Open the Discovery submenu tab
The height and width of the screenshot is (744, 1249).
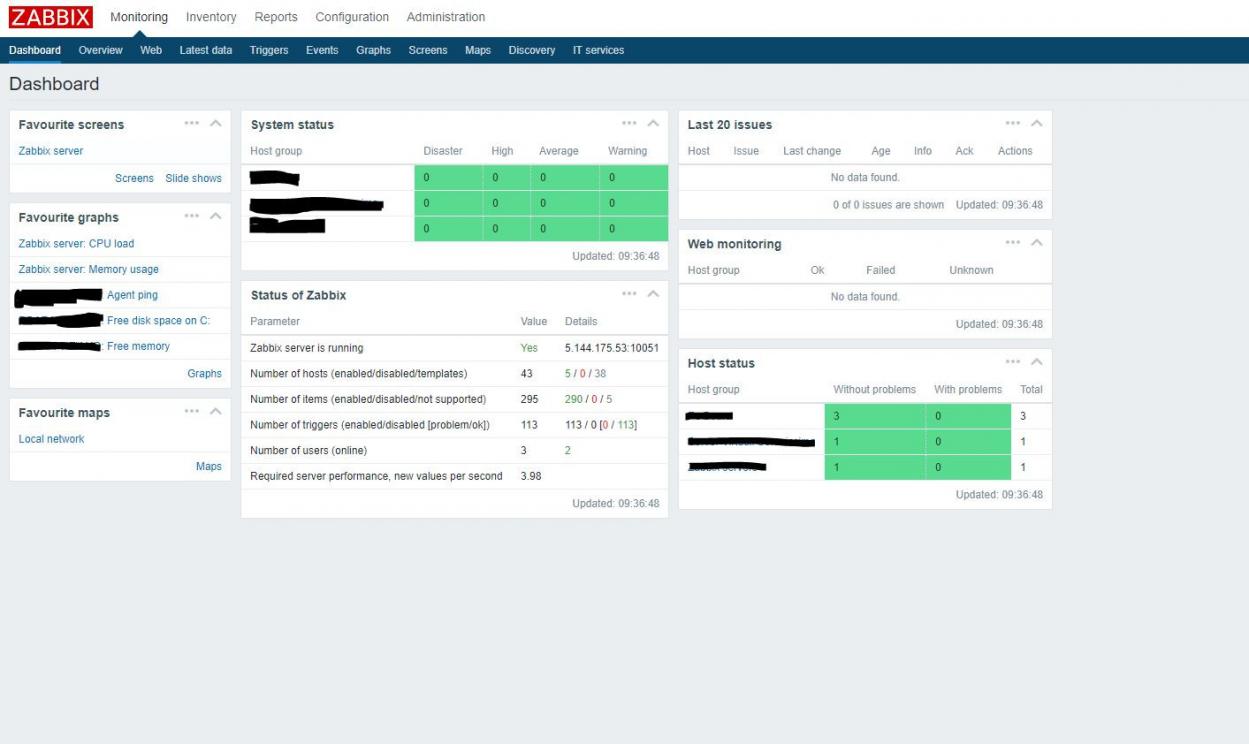(532, 50)
